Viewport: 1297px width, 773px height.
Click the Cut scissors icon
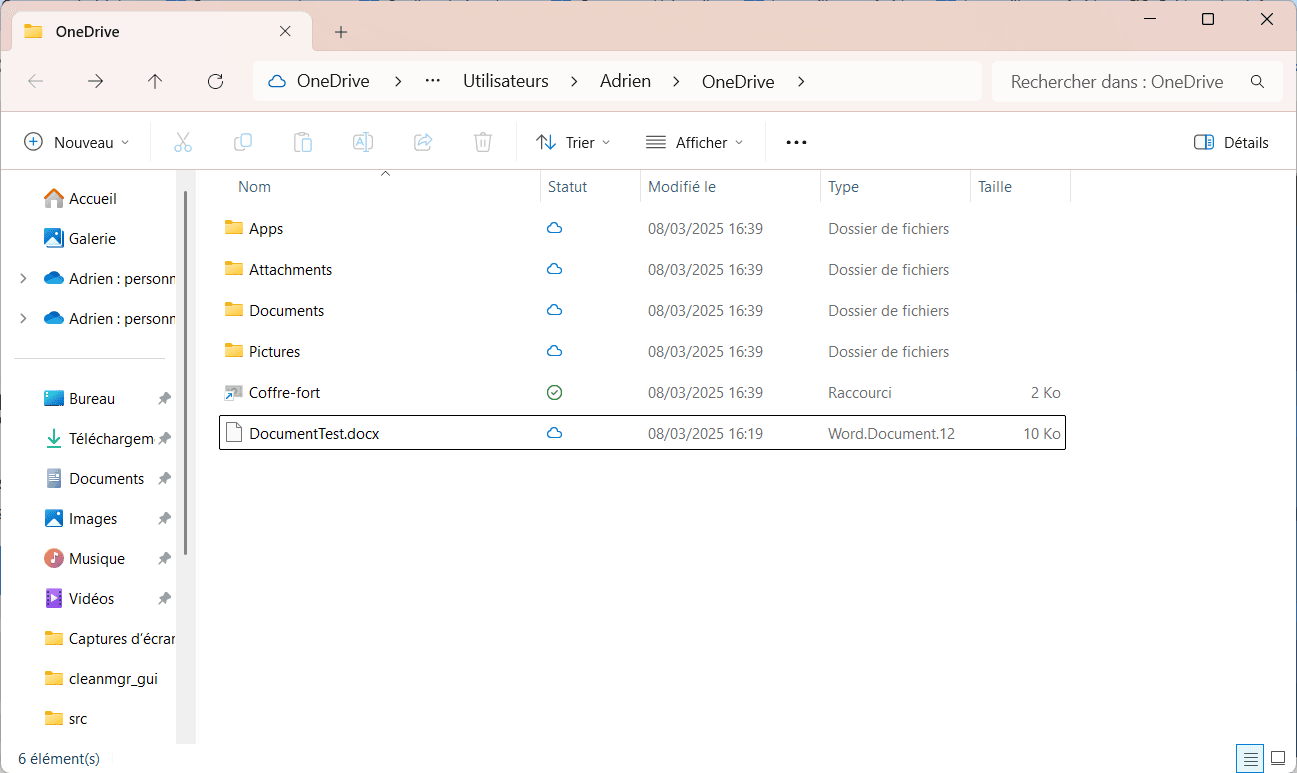pyautogui.click(x=182, y=142)
